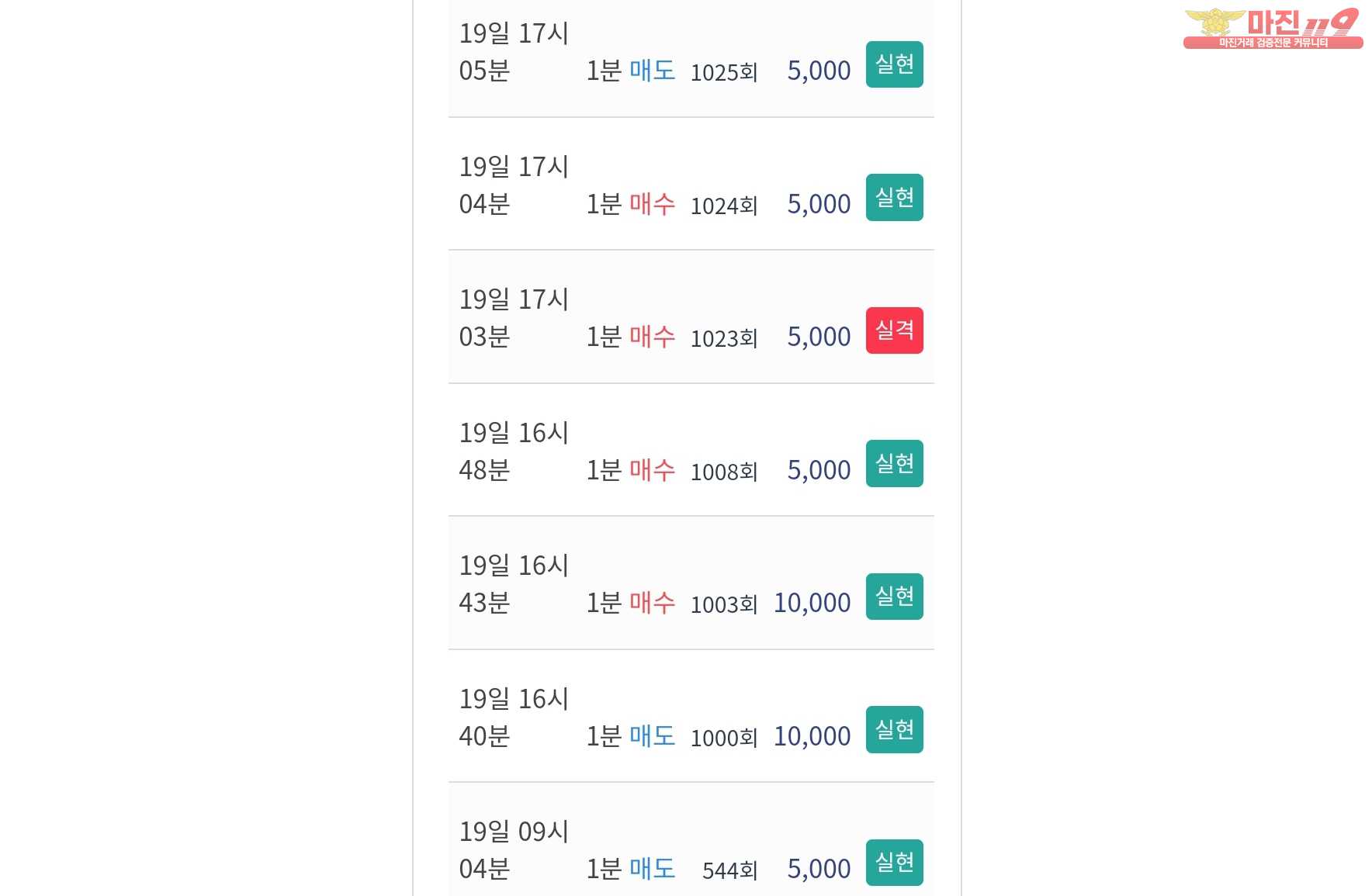Click the 1008회 round number
Image resolution: width=1372 pixels, height=896 pixels.
tap(724, 472)
